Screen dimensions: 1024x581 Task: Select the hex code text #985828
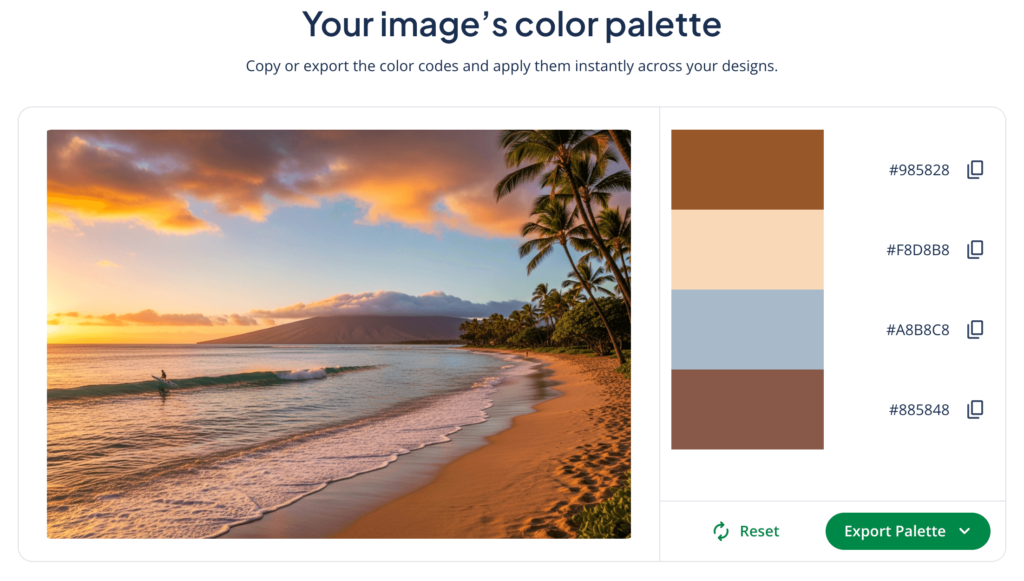click(x=919, y=169)
